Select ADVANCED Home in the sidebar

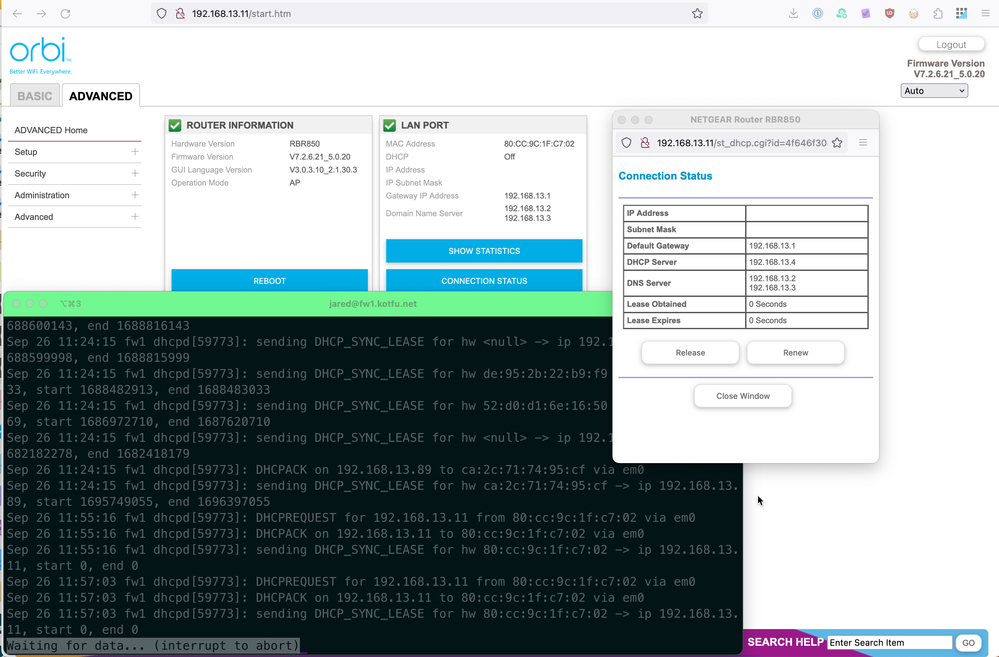point(52,130)
